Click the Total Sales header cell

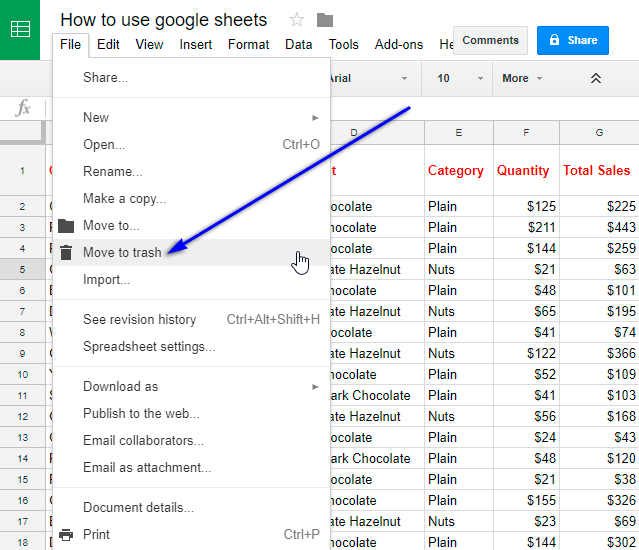pyautogui.click(x=599, y=170)
